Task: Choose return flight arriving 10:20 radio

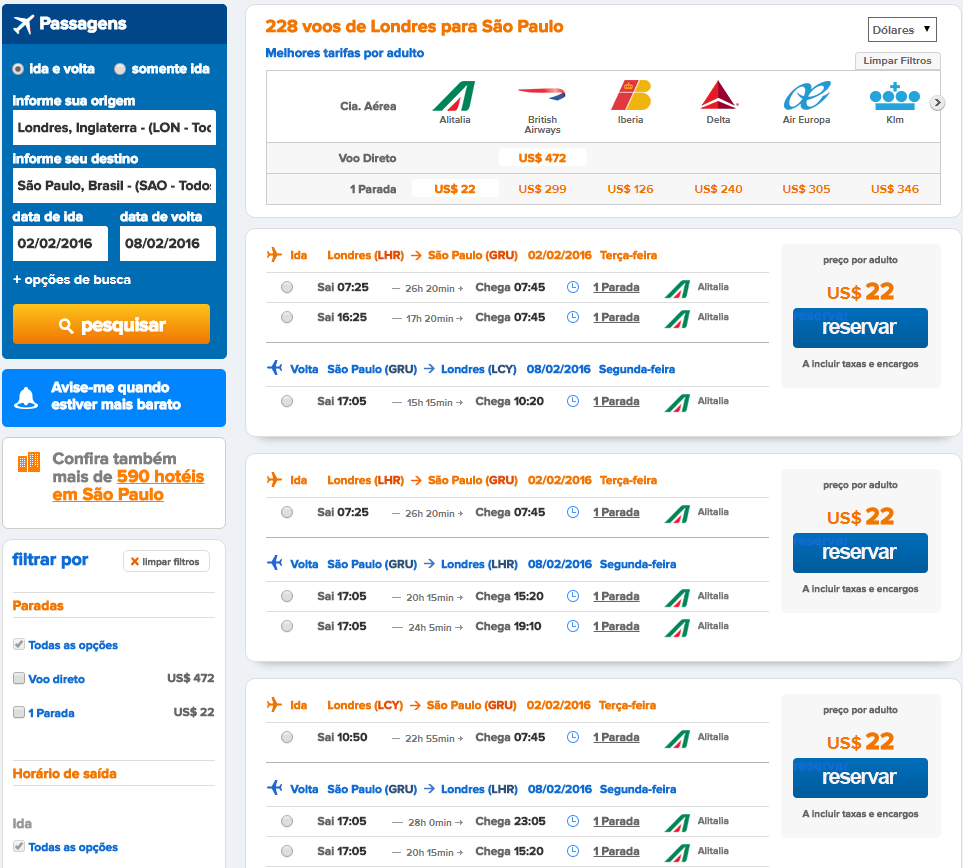Action: click(x=287, y=401)
